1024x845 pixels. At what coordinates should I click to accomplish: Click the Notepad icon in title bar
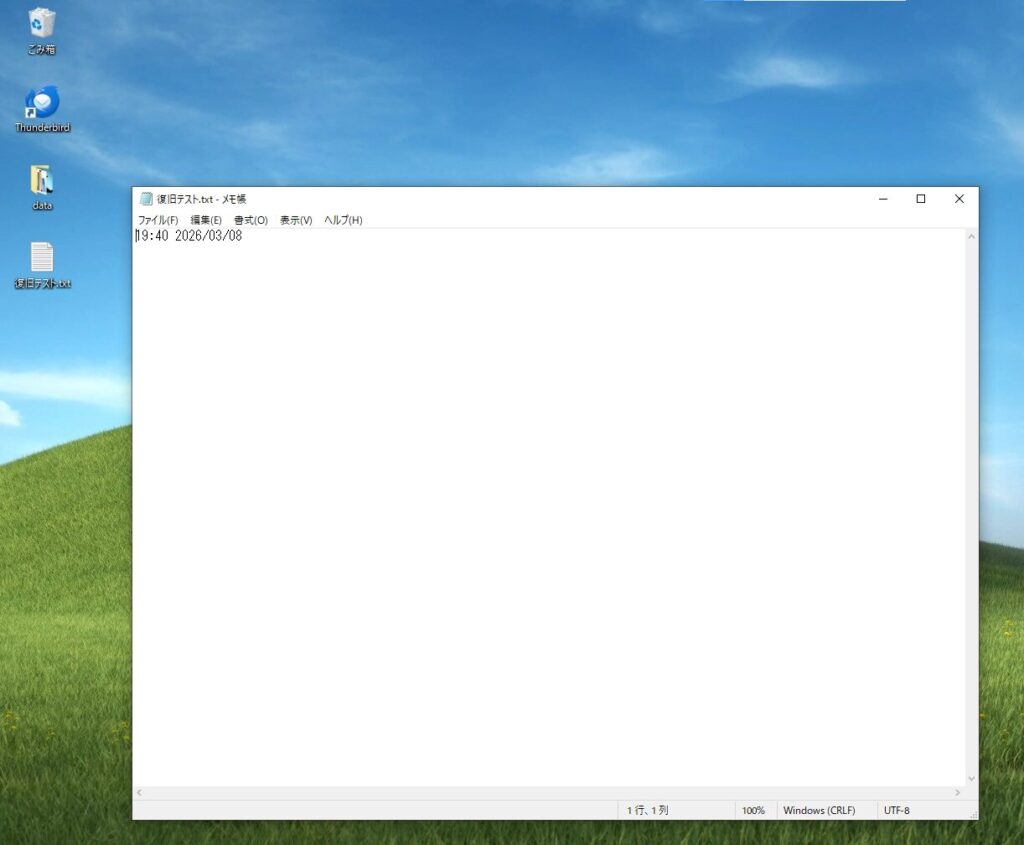click(x=146, y=199)
